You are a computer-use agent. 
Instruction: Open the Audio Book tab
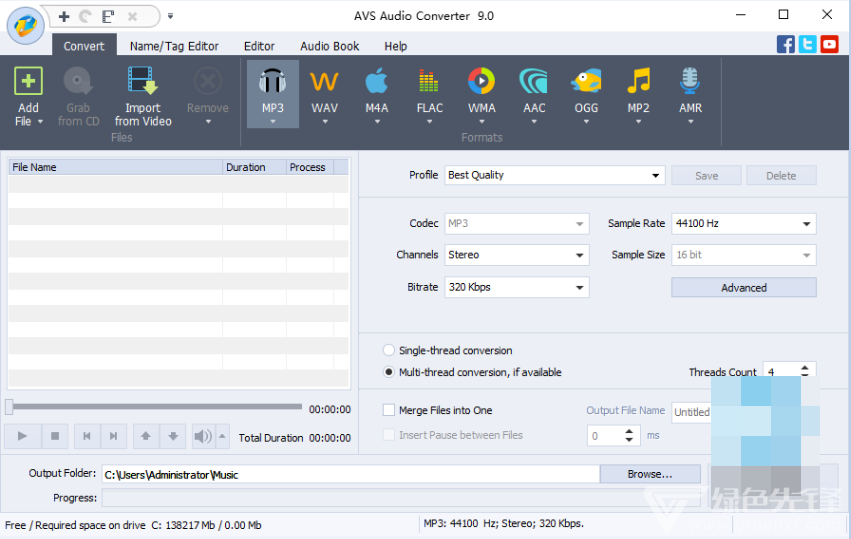[x=329, y=46]
